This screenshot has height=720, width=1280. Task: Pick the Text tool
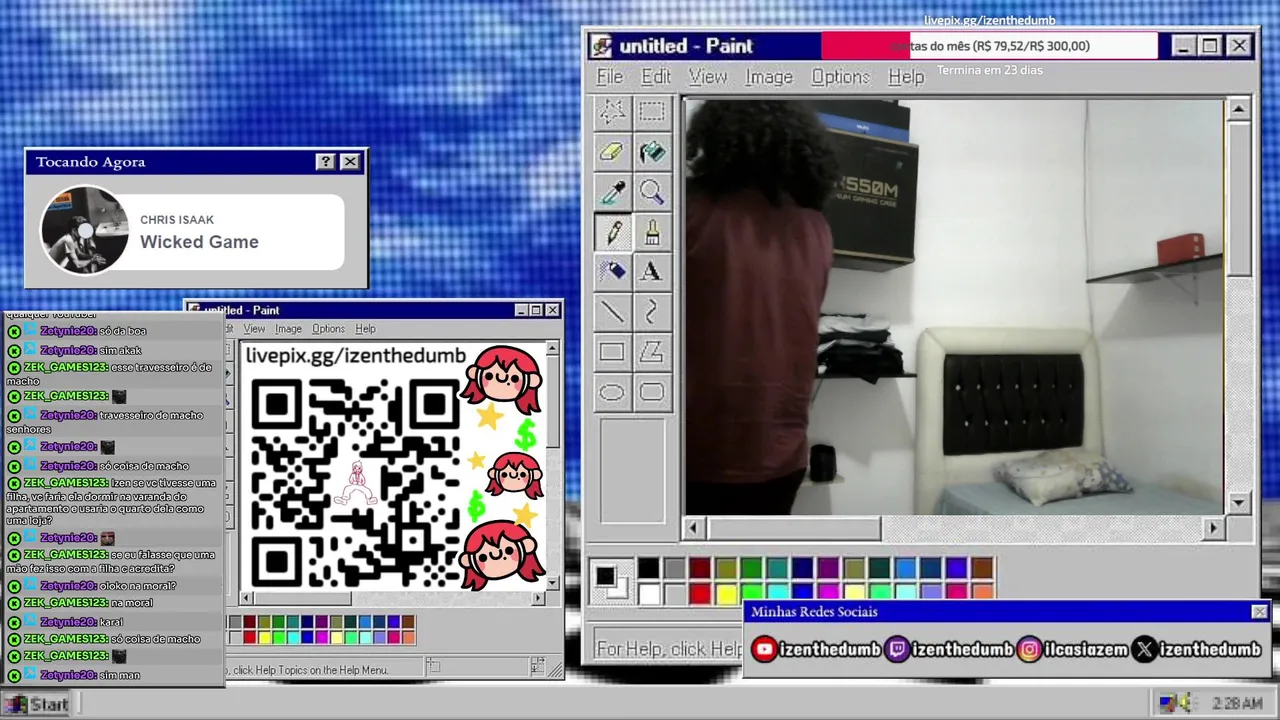651,272
